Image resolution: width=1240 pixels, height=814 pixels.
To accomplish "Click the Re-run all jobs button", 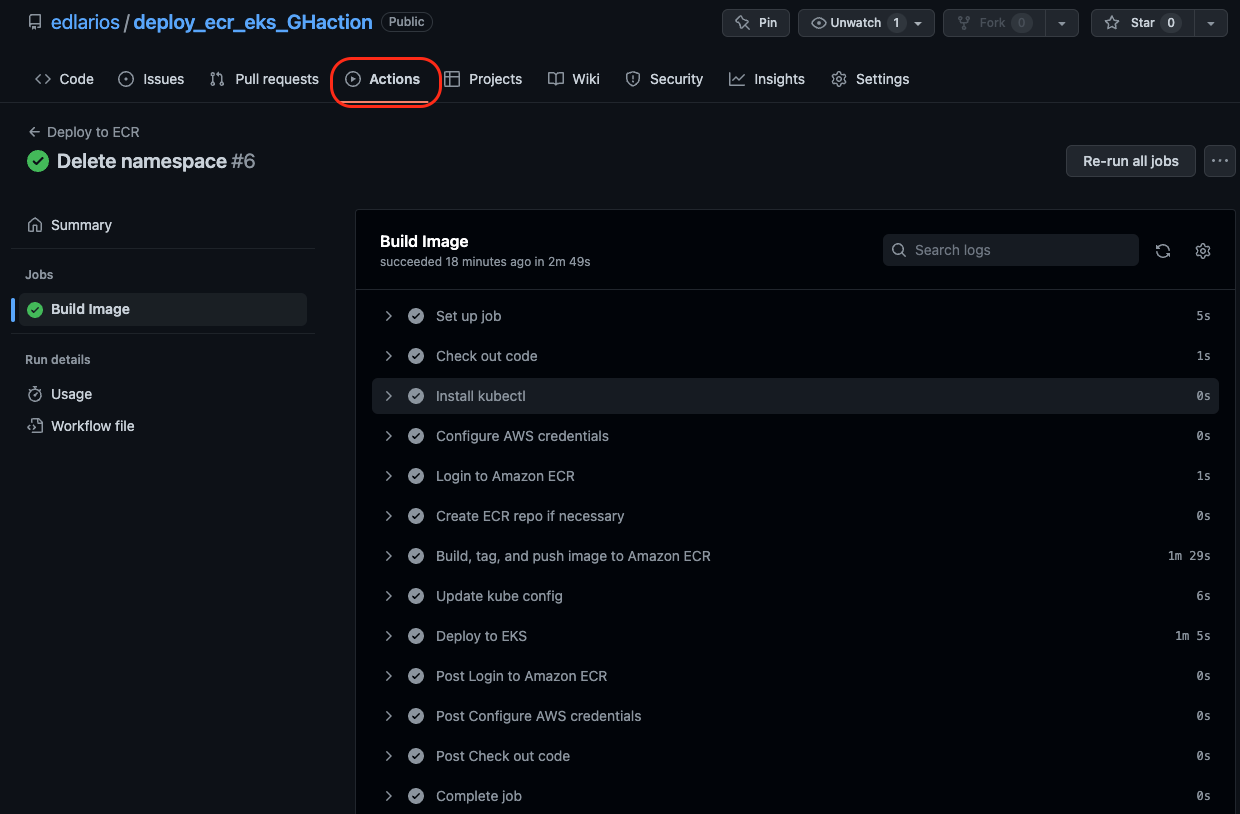I will 1130,160.
